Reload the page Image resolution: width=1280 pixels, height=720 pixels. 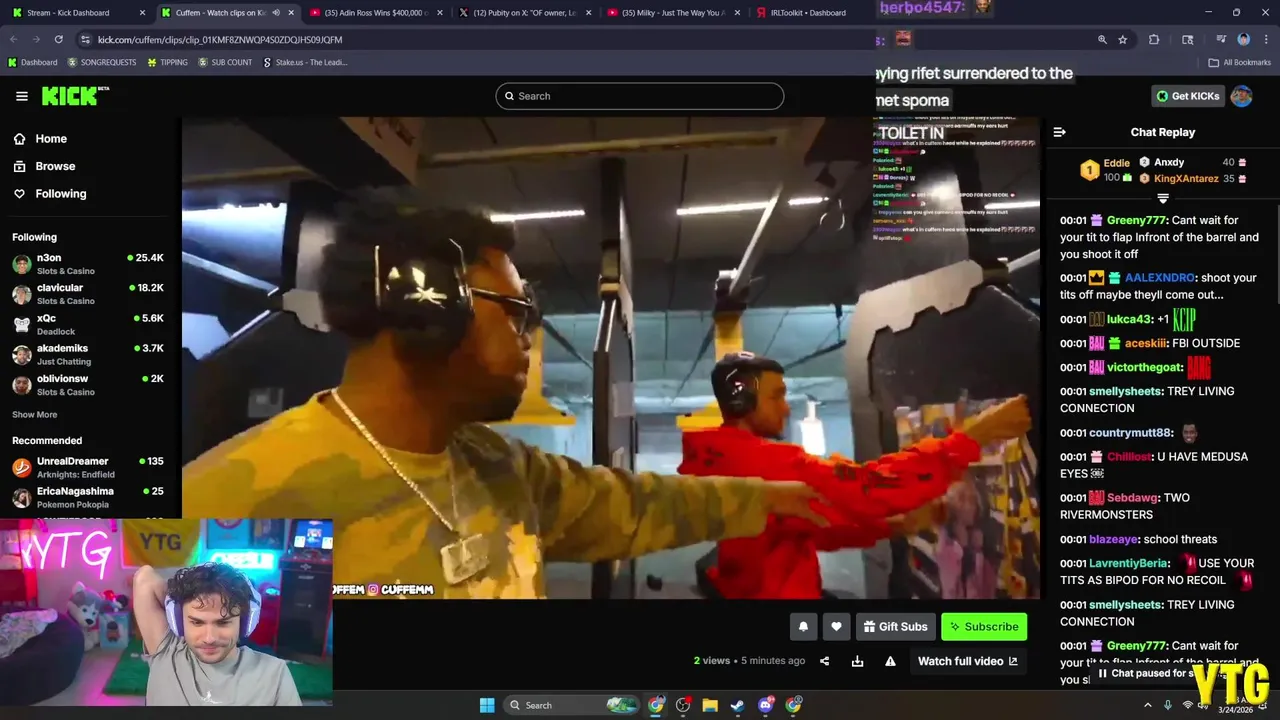[58, 39]
